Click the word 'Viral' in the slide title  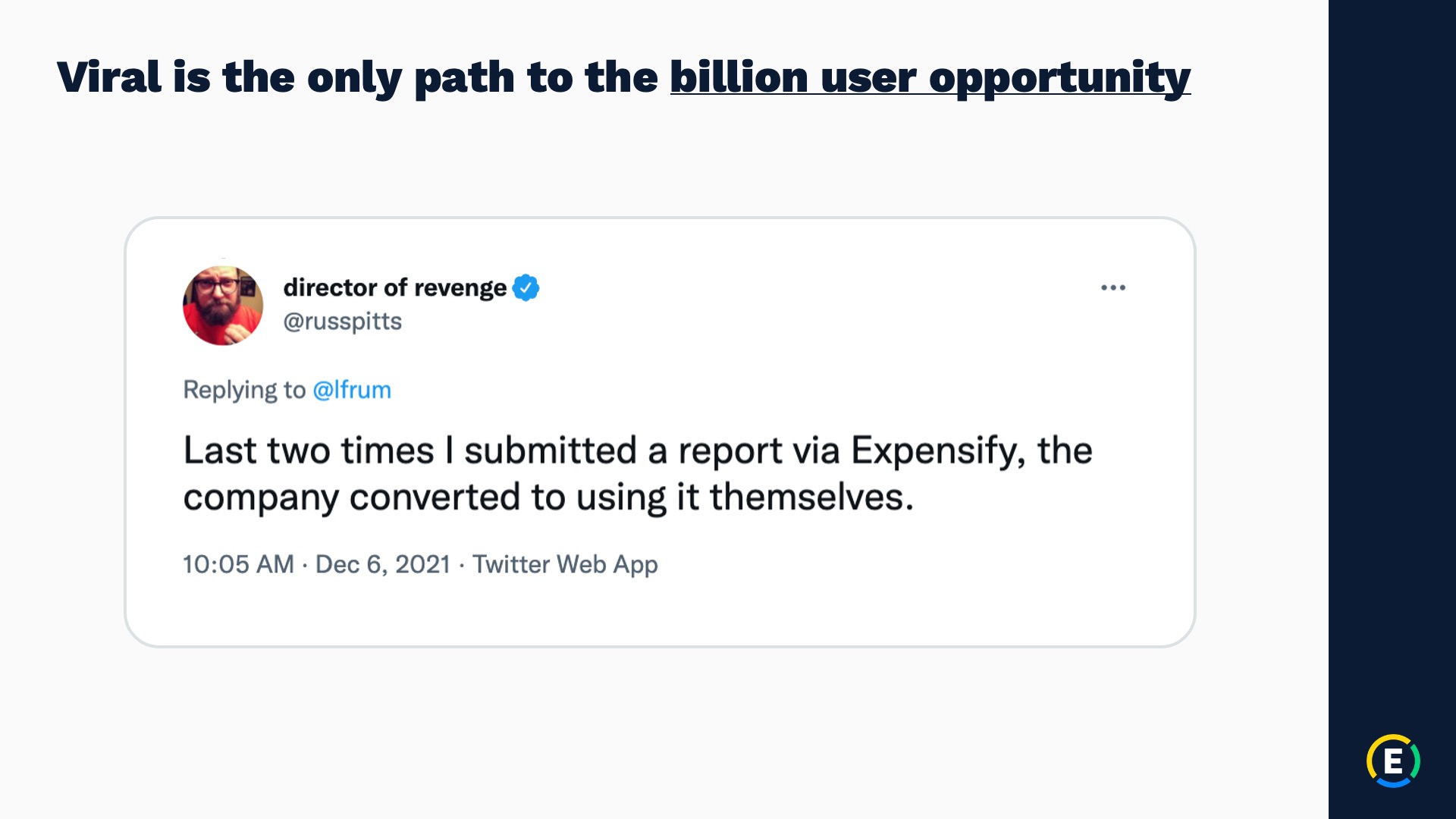pos(108,78)
